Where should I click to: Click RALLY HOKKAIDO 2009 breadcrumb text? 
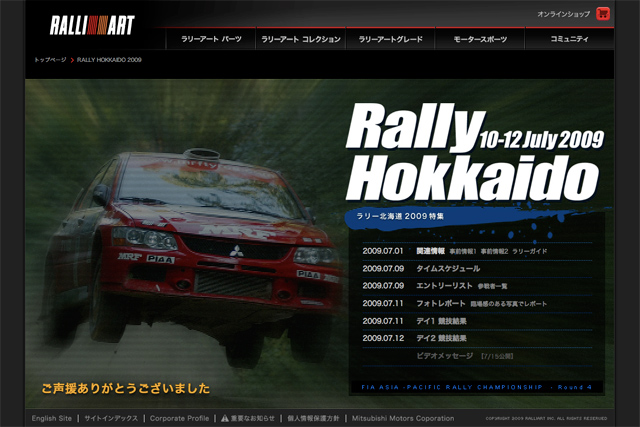click(x=109, y=60)
